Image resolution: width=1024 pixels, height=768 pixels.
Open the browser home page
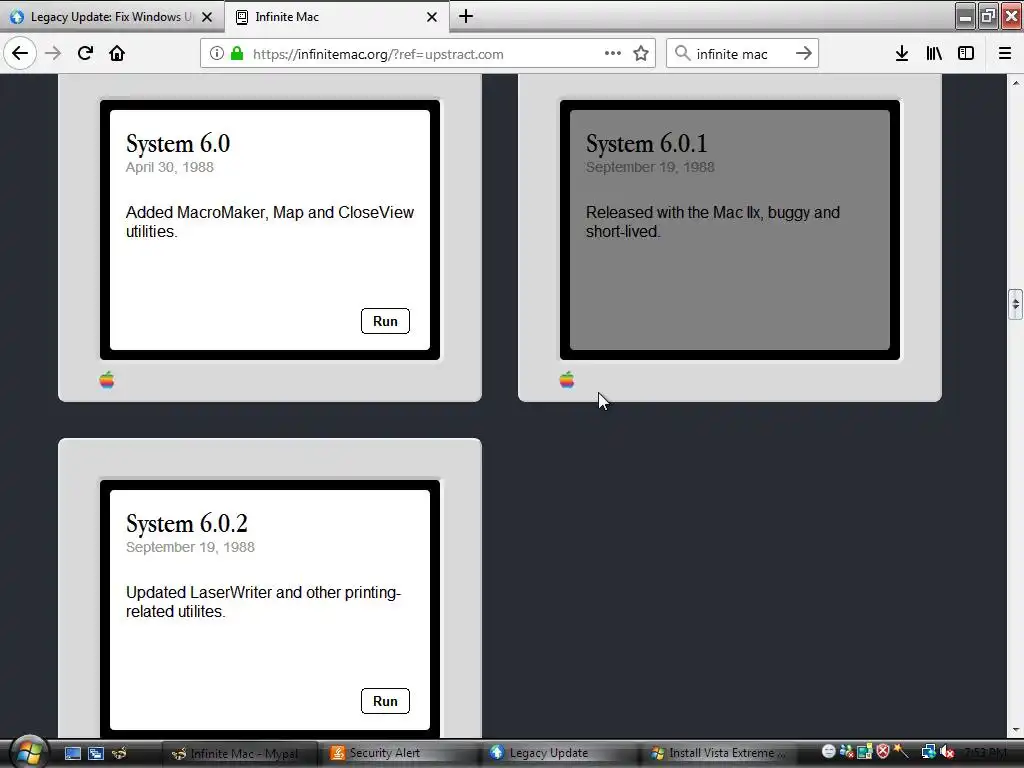click(117, 54)
